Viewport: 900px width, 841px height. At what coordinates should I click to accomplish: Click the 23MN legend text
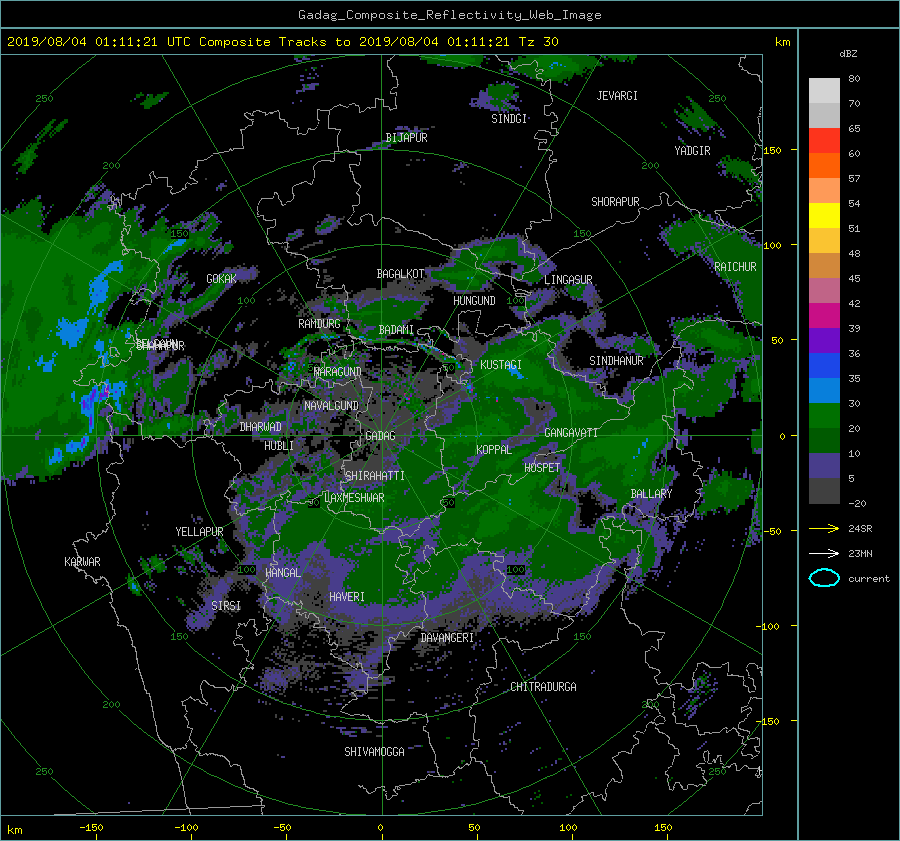860,553
